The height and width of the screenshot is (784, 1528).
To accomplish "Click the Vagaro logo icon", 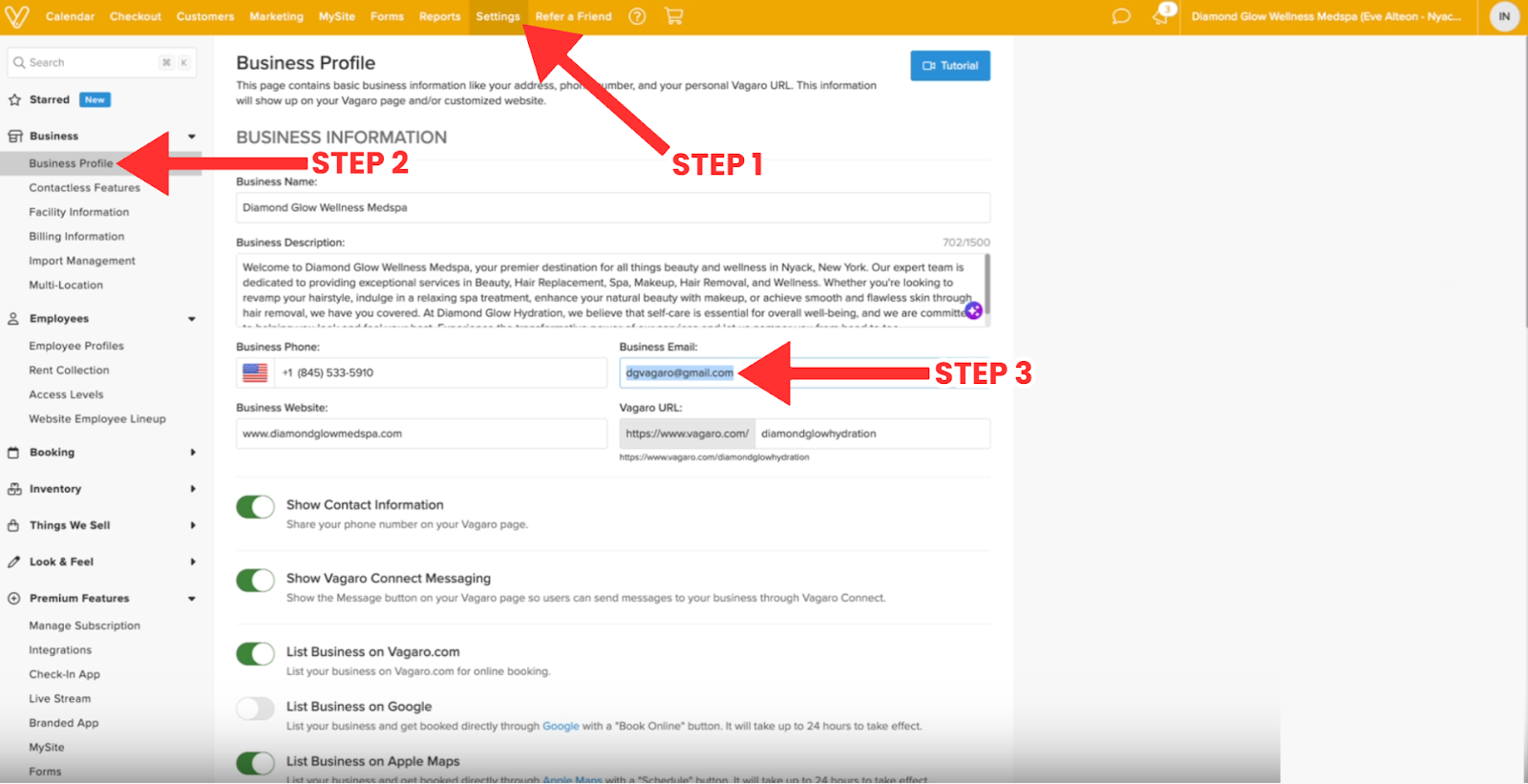I will [x=17, y=16].
